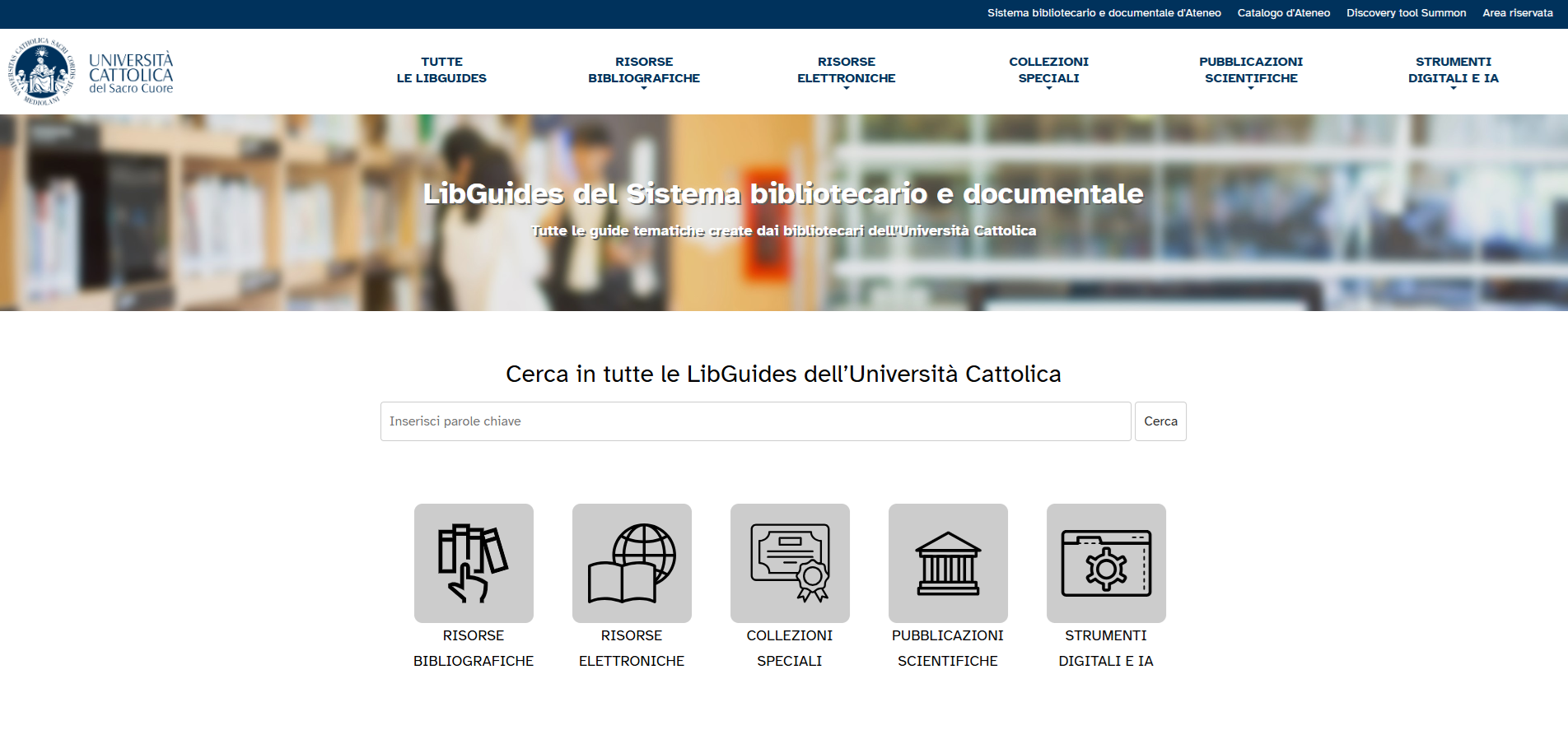Open the Strumenti Digitali e IA dropdown
The image size is (1568, 744).
click(1453, 71)
